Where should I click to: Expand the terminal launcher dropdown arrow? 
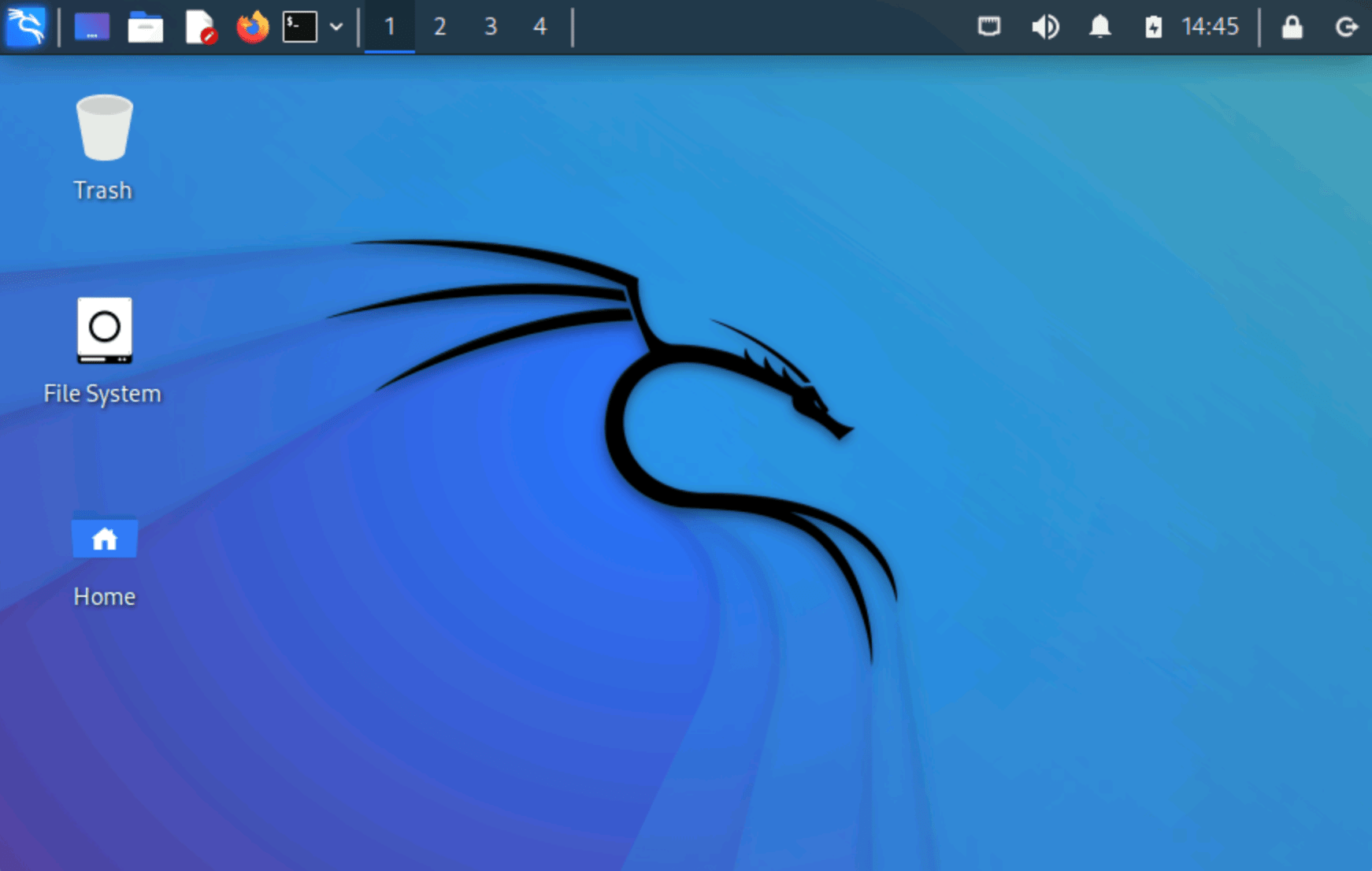point(336,27)
